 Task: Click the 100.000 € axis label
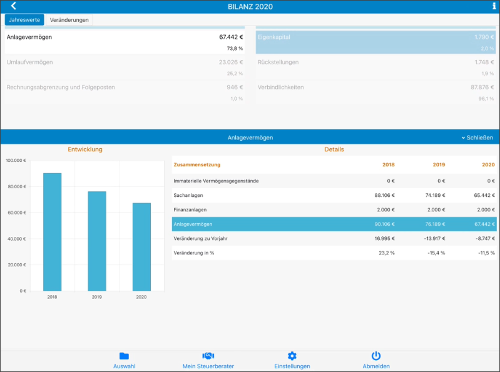pos(16,160)
